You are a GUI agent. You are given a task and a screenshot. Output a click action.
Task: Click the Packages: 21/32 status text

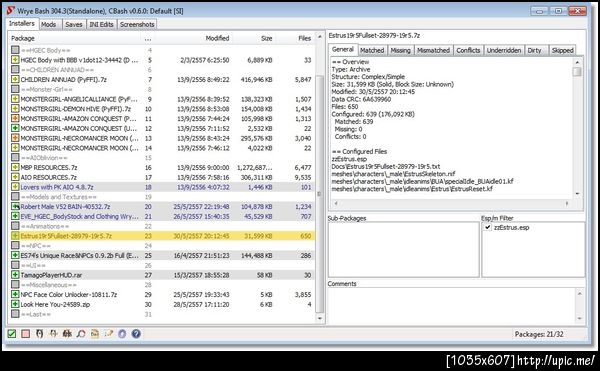pyautogui.click(x=539, y=334)
